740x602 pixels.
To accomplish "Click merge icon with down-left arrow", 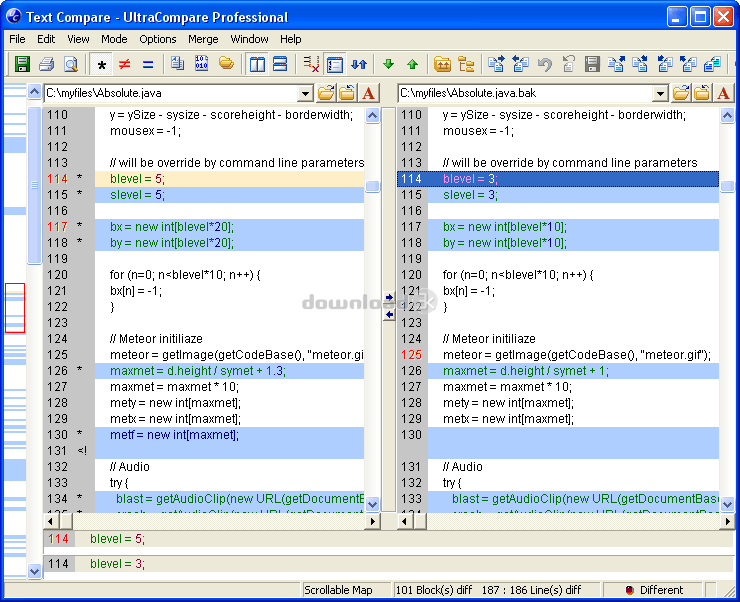I will coord(664,64).
